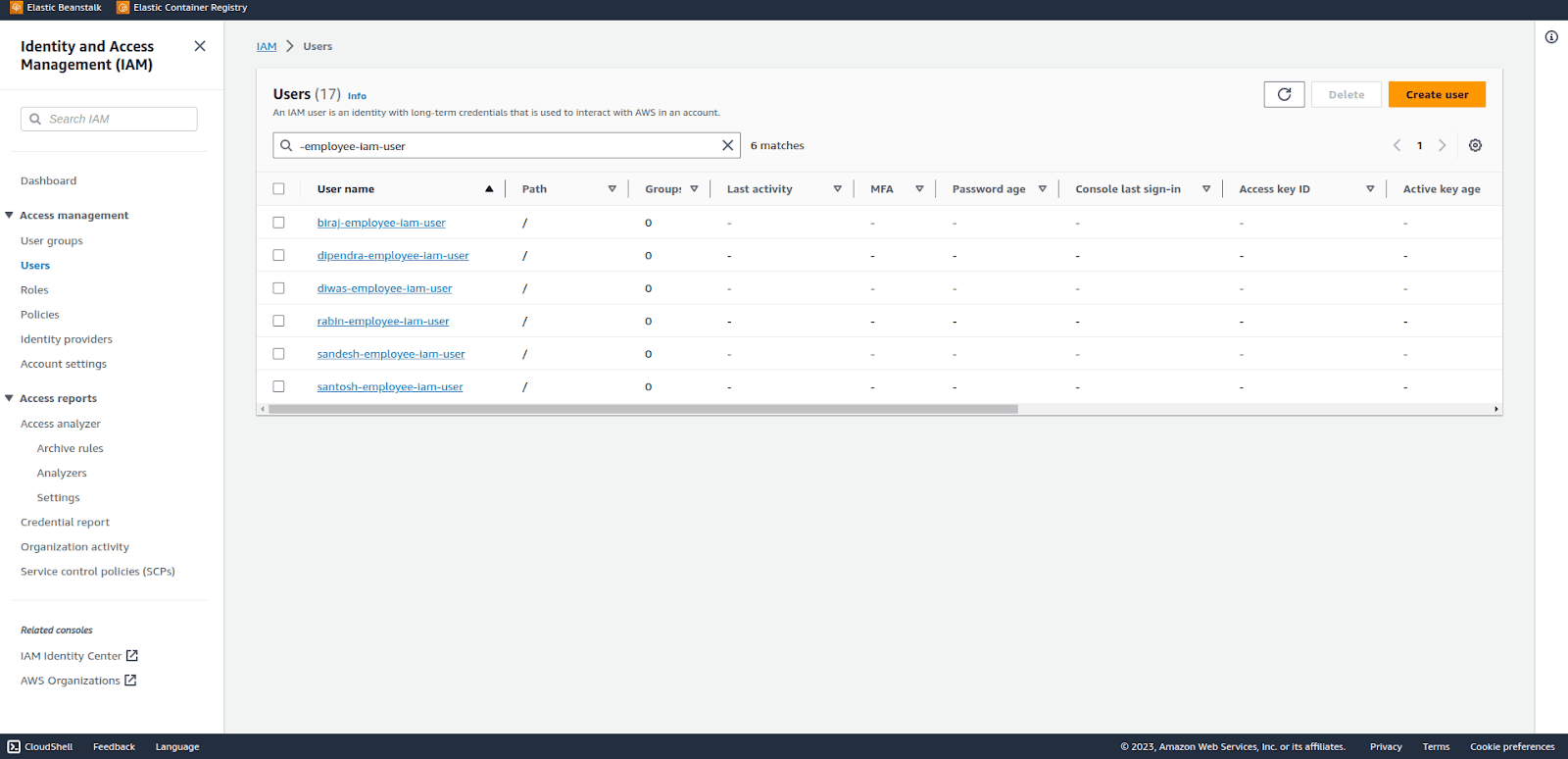Go to next page arrow
The height and width of the screenshot is (759, 1568).
(x=1442, y=145)
